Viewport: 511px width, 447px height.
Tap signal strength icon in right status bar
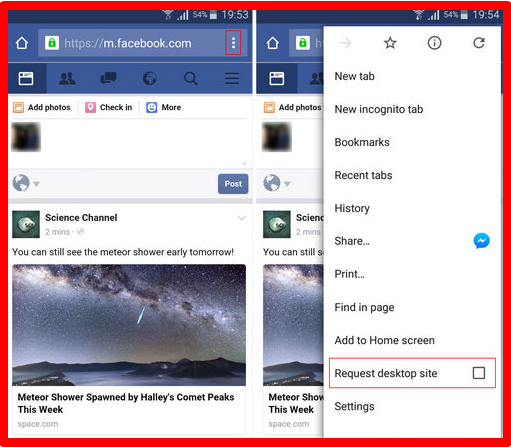[x=434, y=15]
